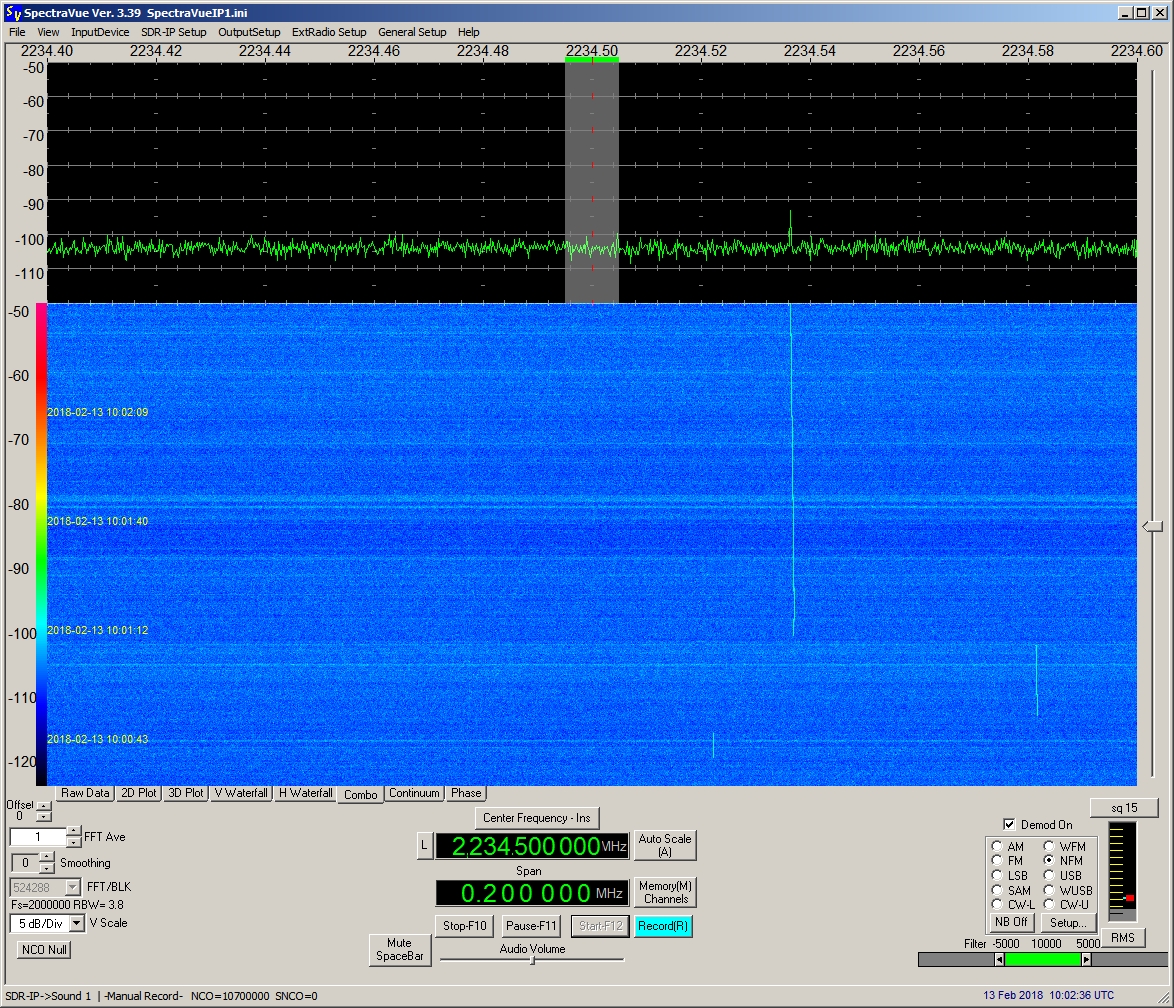Select the USB demodulation mode

(x=1049, y=875)
